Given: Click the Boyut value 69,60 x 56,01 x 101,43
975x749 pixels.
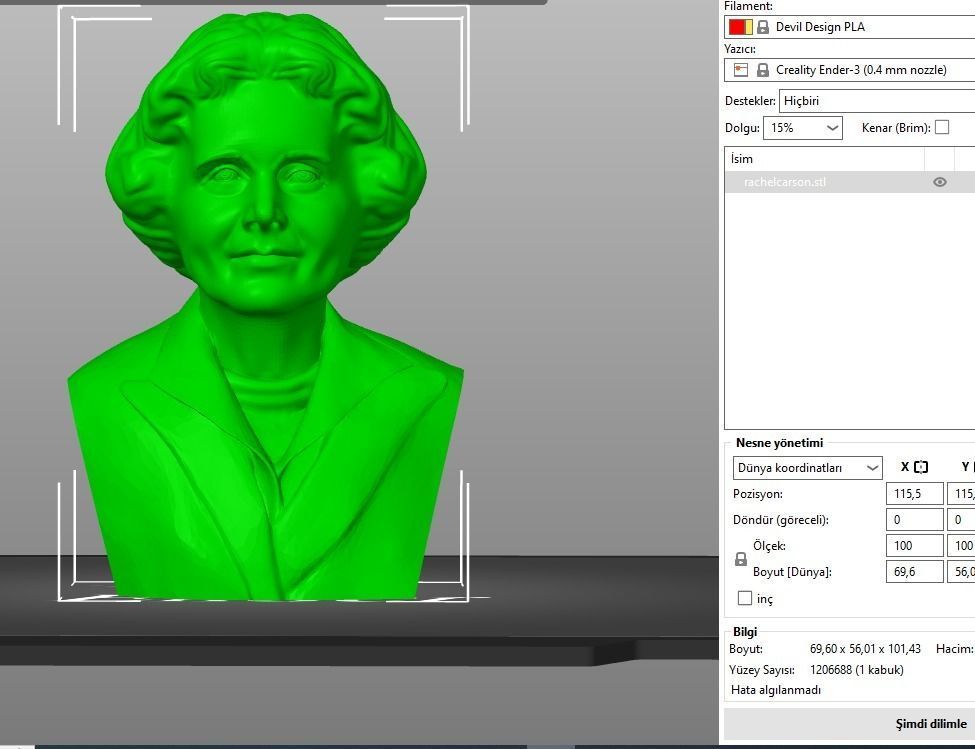Looking at the screenshot, I should coord(865,649).
